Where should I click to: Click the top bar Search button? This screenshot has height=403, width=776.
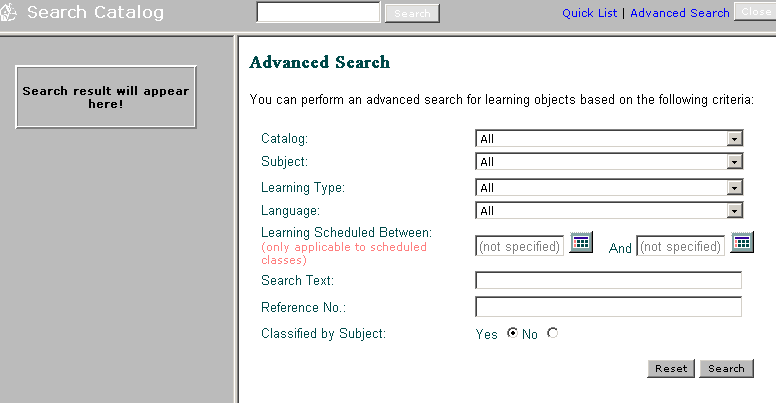point(412,14)
